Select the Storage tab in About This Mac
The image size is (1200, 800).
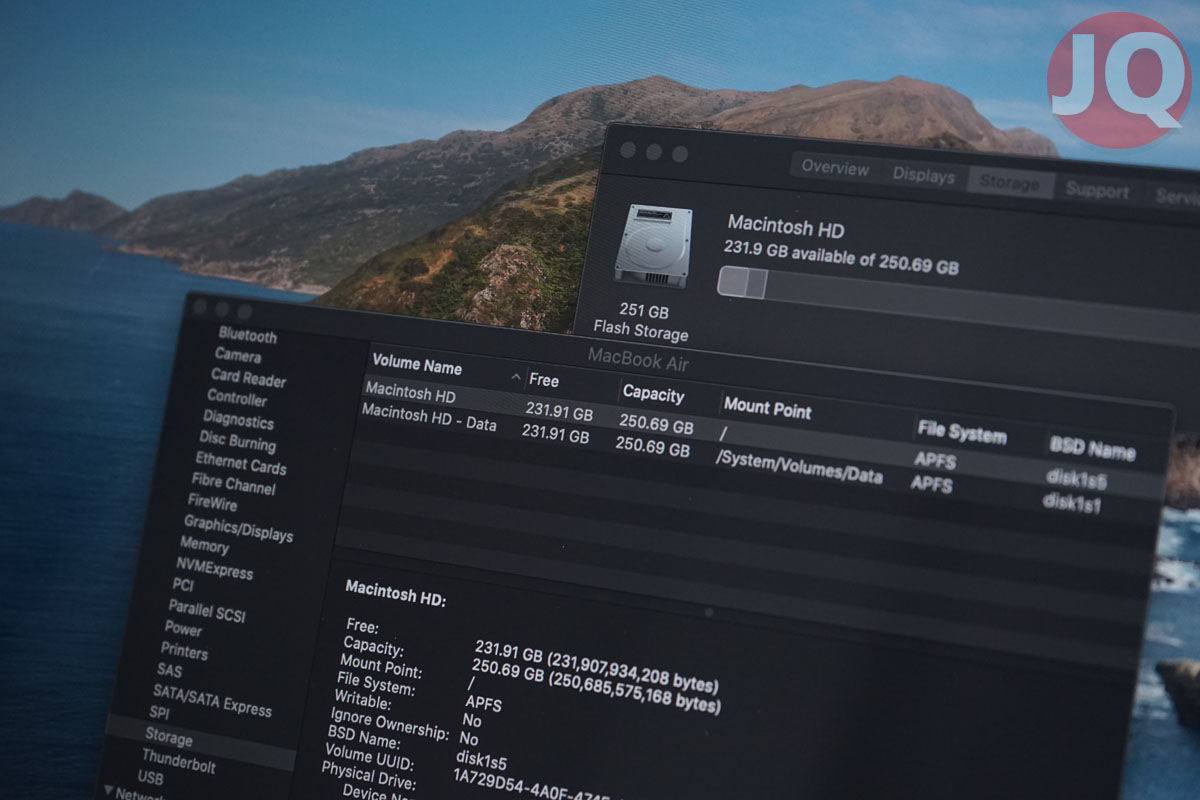point(1009,183)
